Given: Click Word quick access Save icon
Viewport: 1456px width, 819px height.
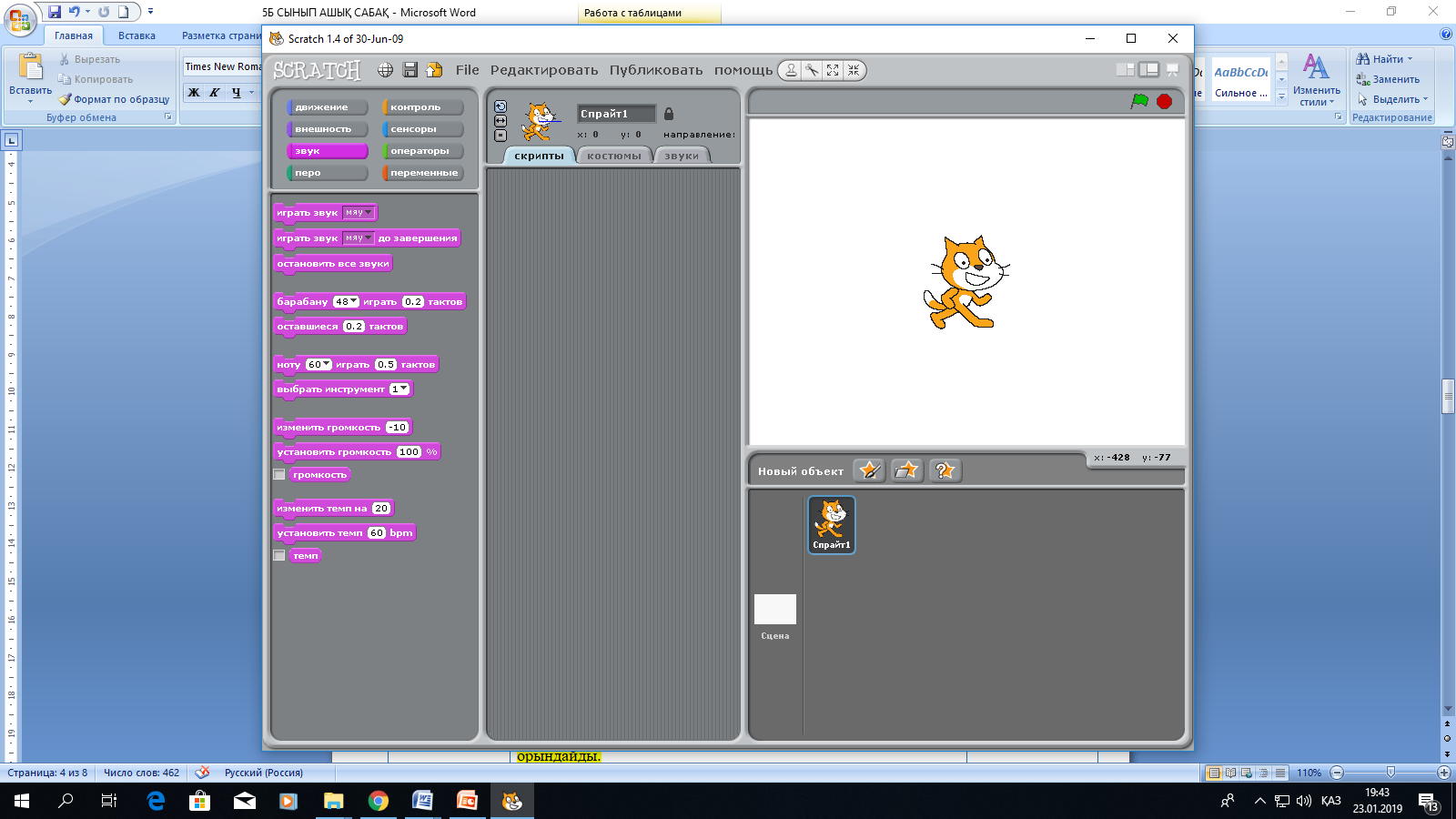Looking at the screenshot, I should tap(55, 12).
